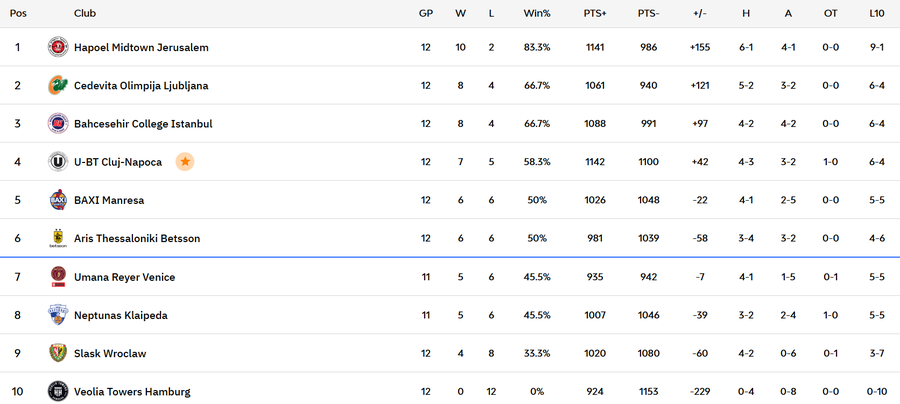
Task: Click the Umana Reyer Venice logo
Action: [58, 276]
